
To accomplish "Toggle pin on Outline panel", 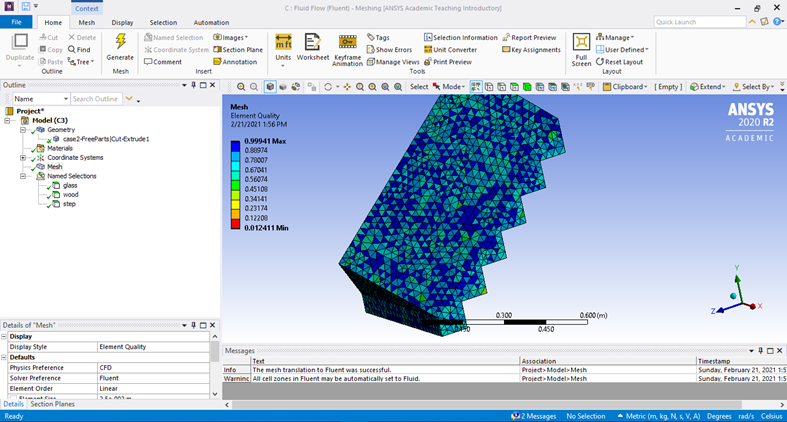I will [x=193, y=85].
